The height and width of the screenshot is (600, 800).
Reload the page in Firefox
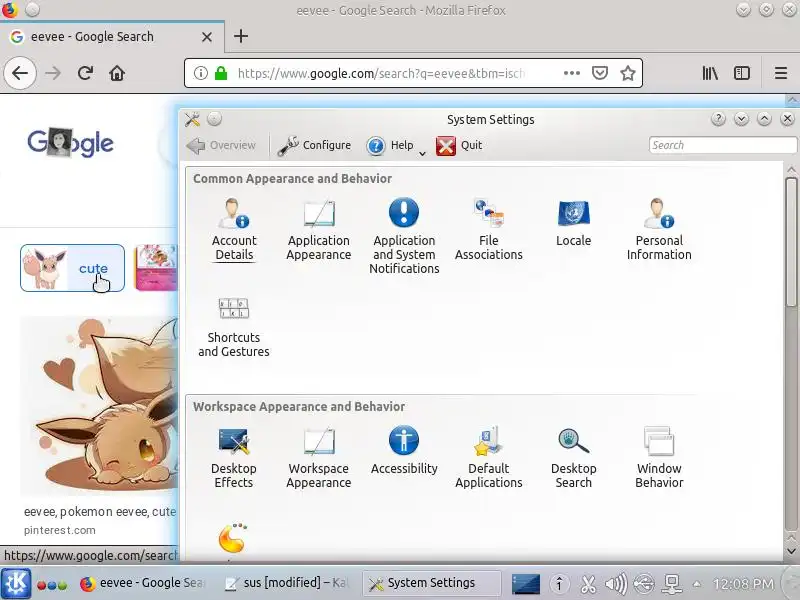85,73
